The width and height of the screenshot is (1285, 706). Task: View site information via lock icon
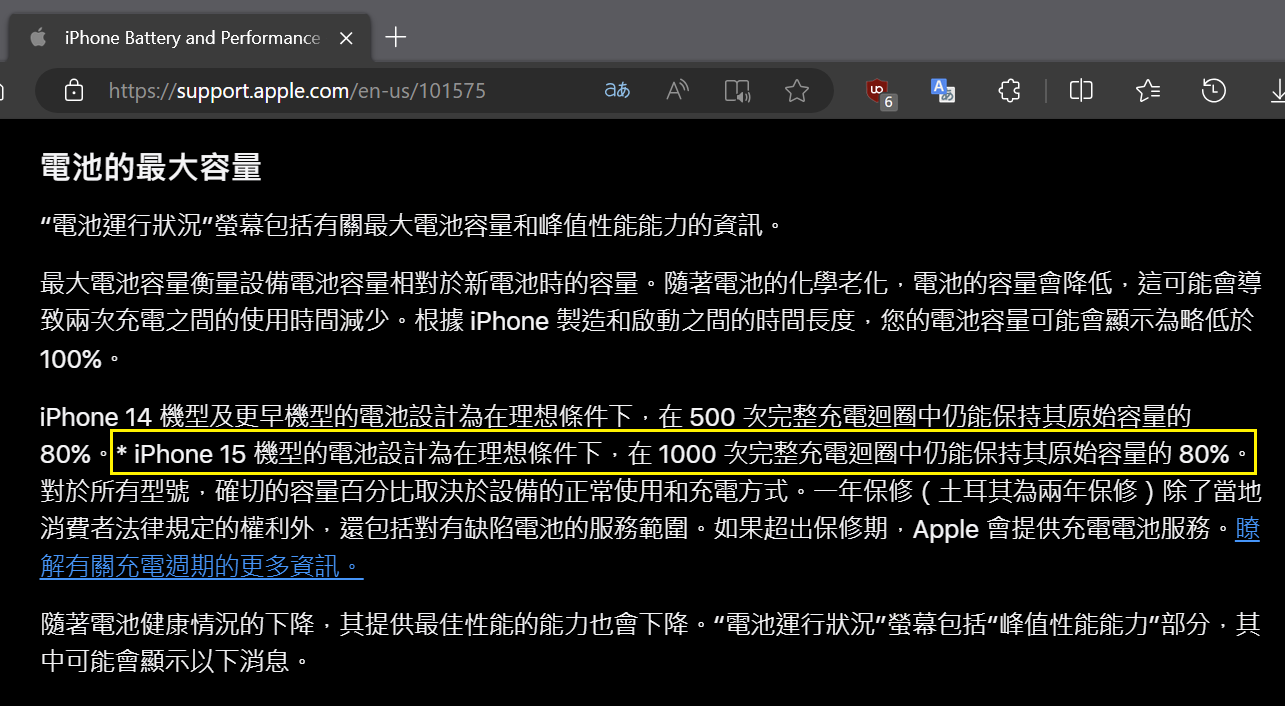[x=73, y=91]
